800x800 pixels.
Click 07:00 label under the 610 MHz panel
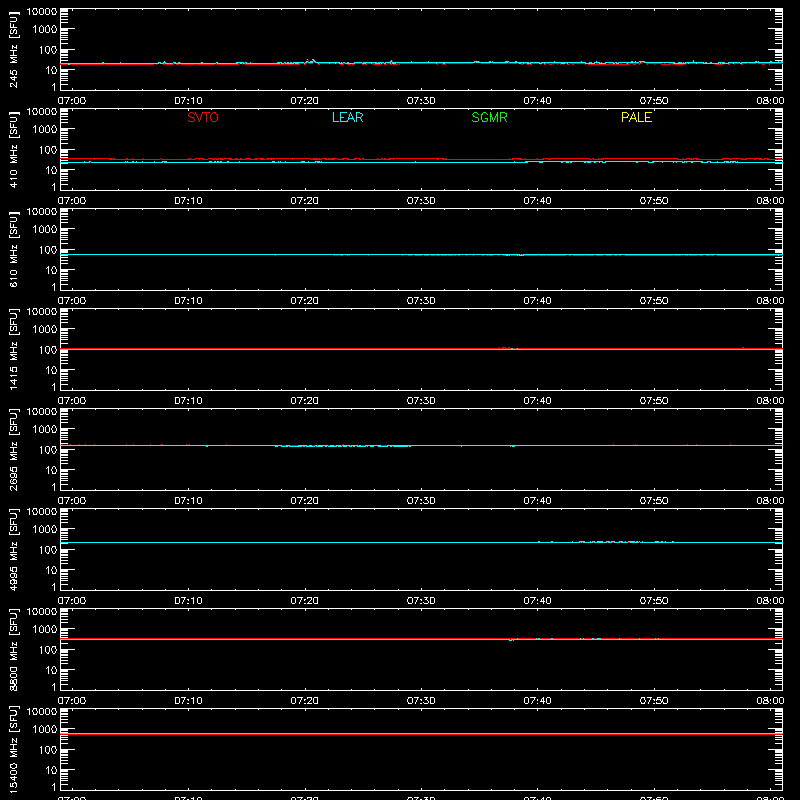[x=72, y=301]
